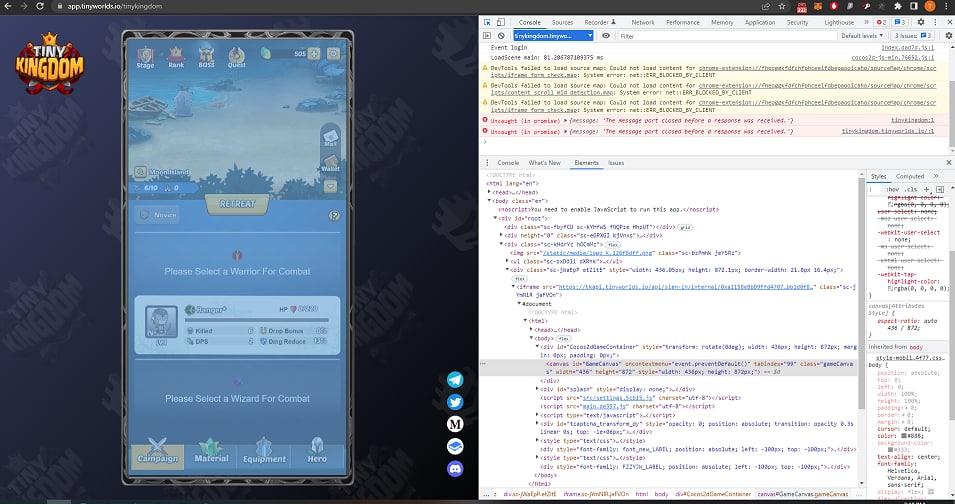Screen dimensions: 955x504
Task: Click the Tiny Kingdom logo
Action: (x=49, y=63)
